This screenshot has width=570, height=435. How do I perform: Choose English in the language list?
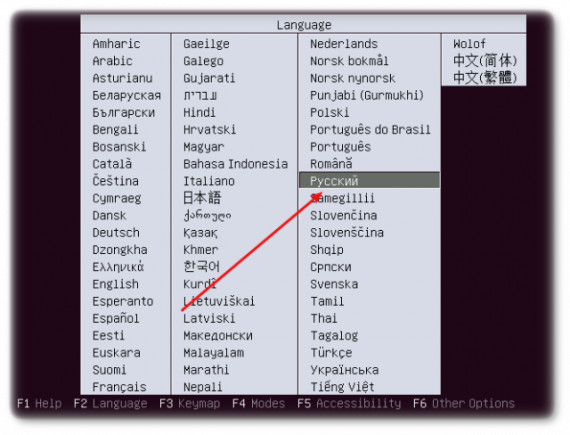[x=115, y=284]
